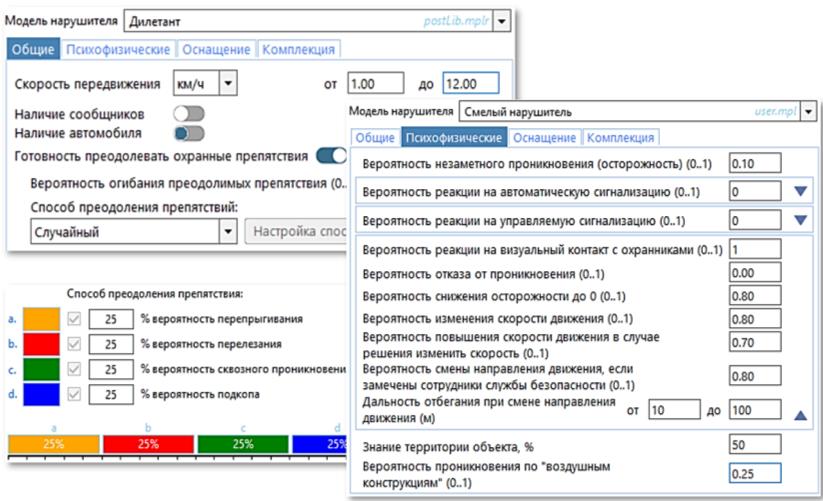The width and height of the screenshot is (823, 501).
Task: Click orange 25% segment in distribution bar
Action: point(53,443)
